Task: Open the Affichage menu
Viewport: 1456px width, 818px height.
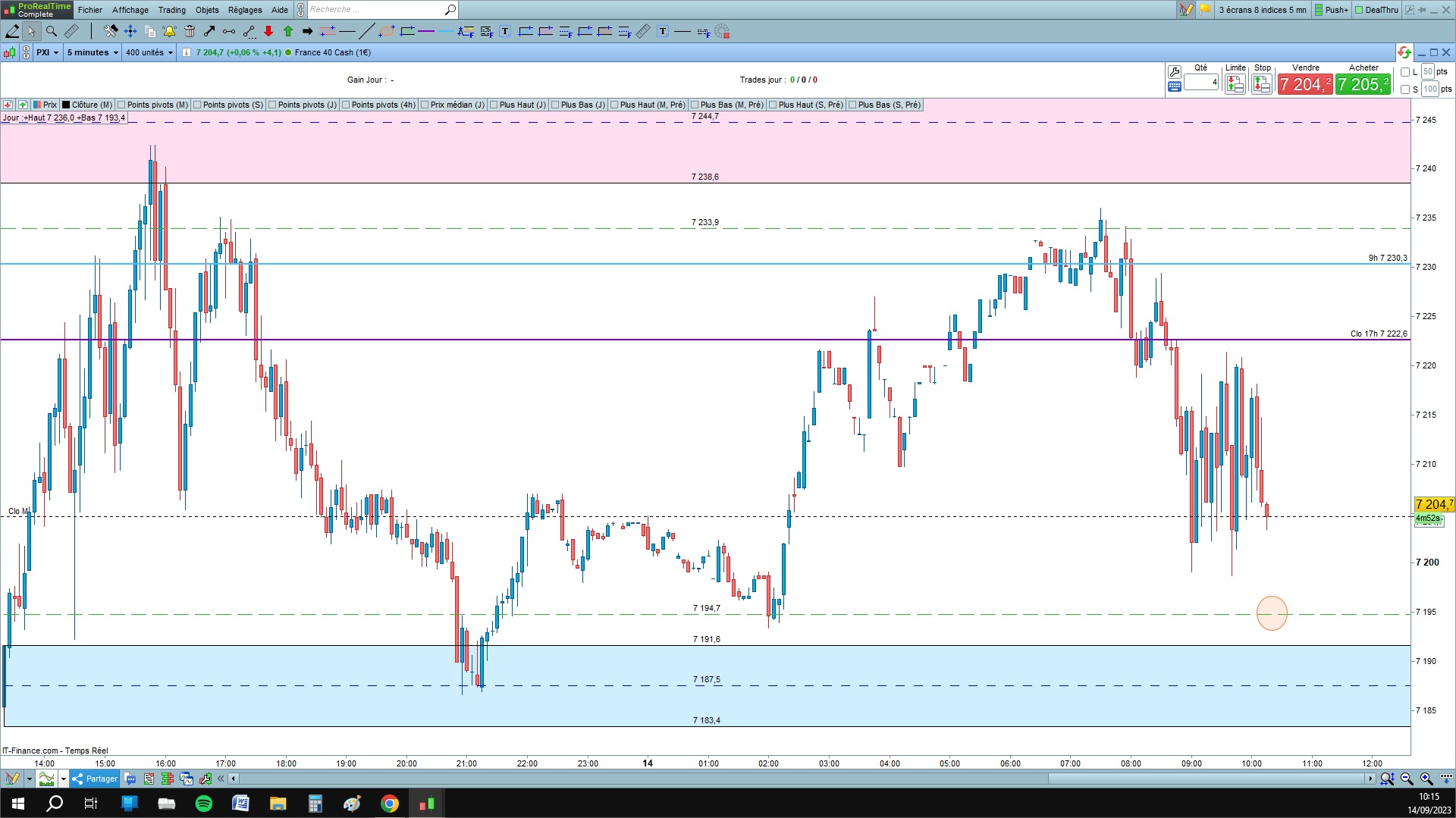Action: point(130,10)
